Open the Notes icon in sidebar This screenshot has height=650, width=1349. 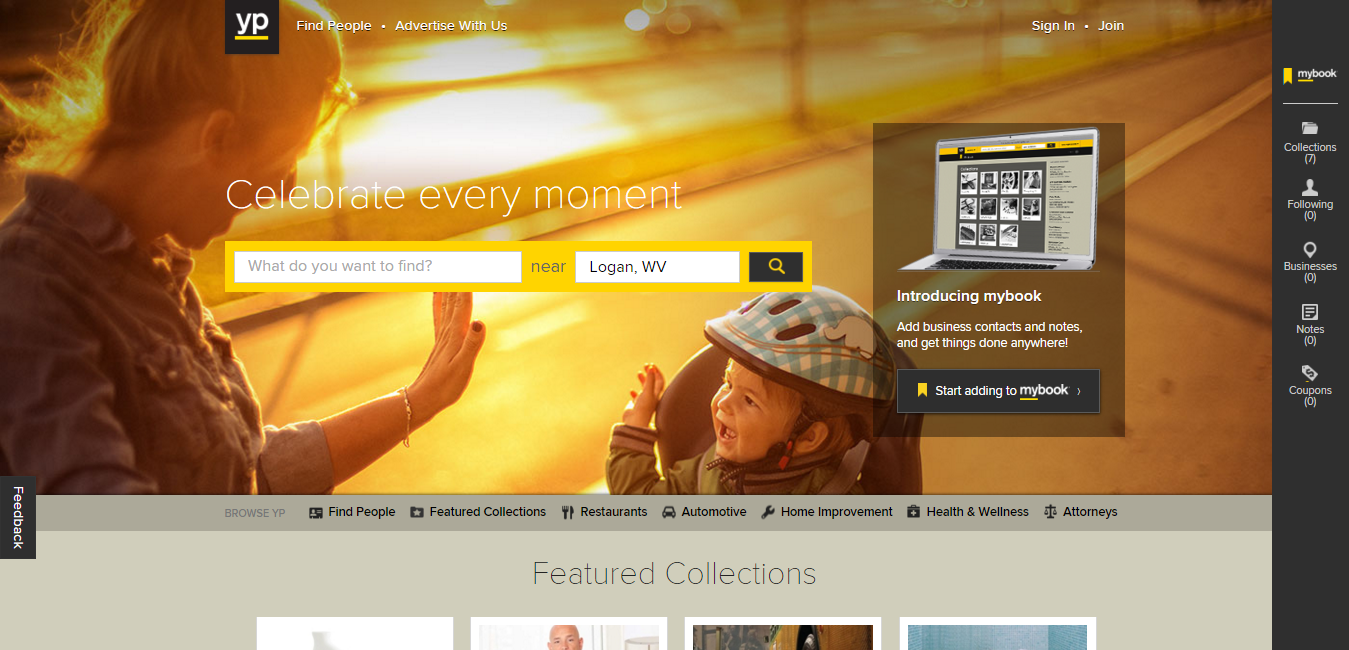(1309, 312)
